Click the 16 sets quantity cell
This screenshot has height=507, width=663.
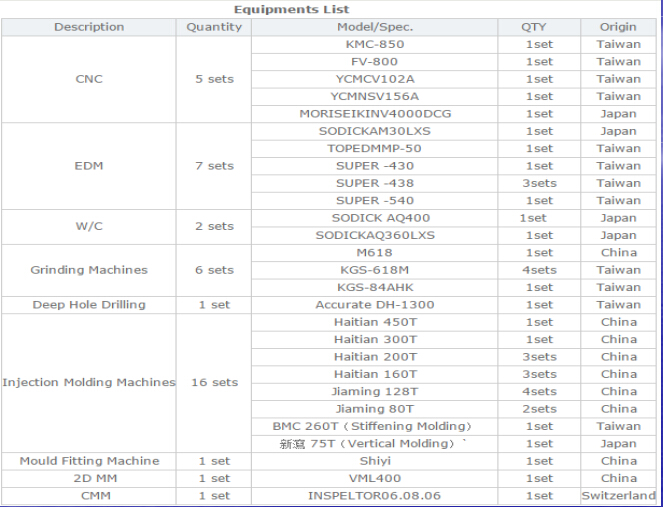(214, 382)
